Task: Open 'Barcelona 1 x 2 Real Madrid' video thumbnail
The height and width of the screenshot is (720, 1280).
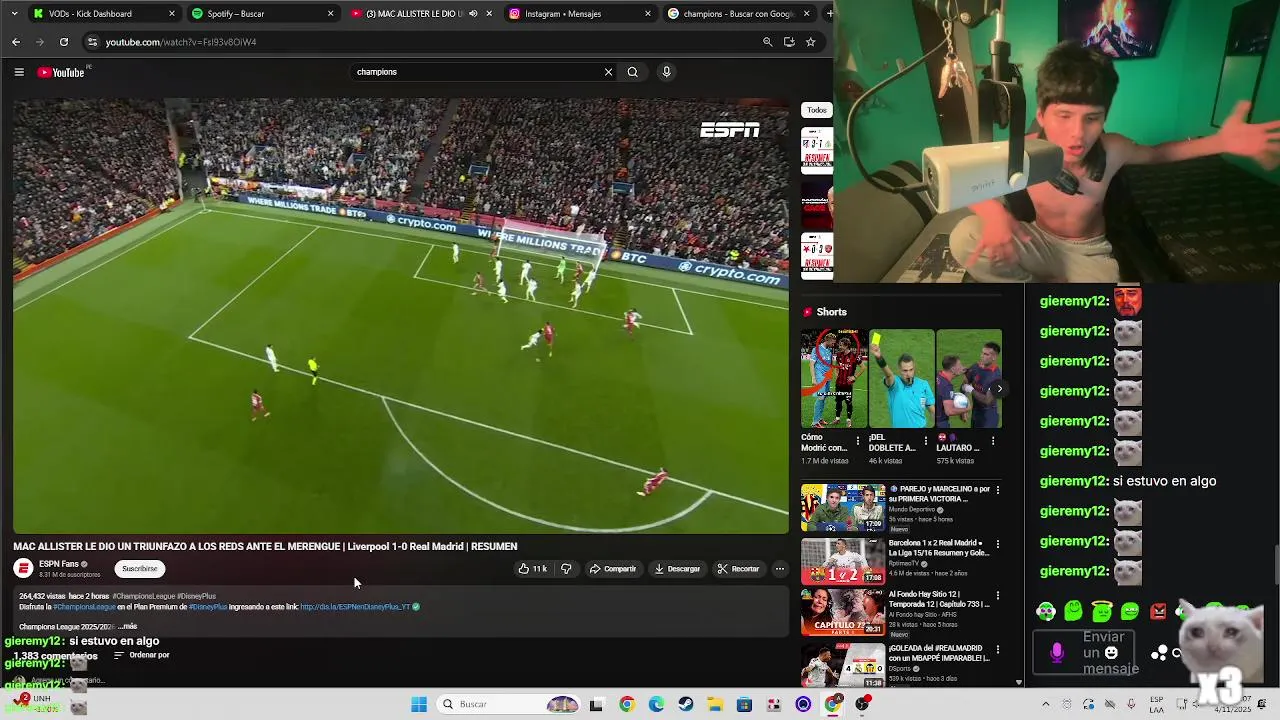Action: click(843, 562)
